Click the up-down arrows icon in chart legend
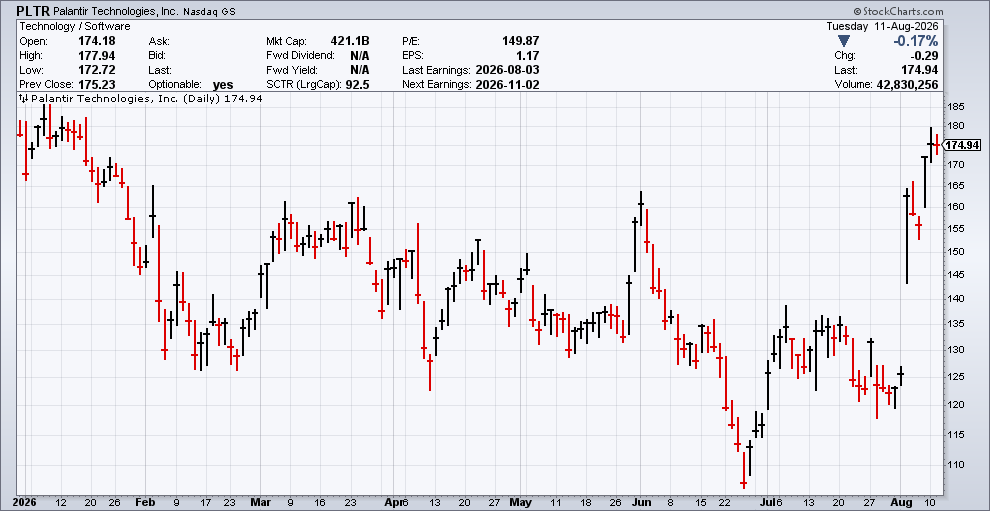 pos(23,99)
